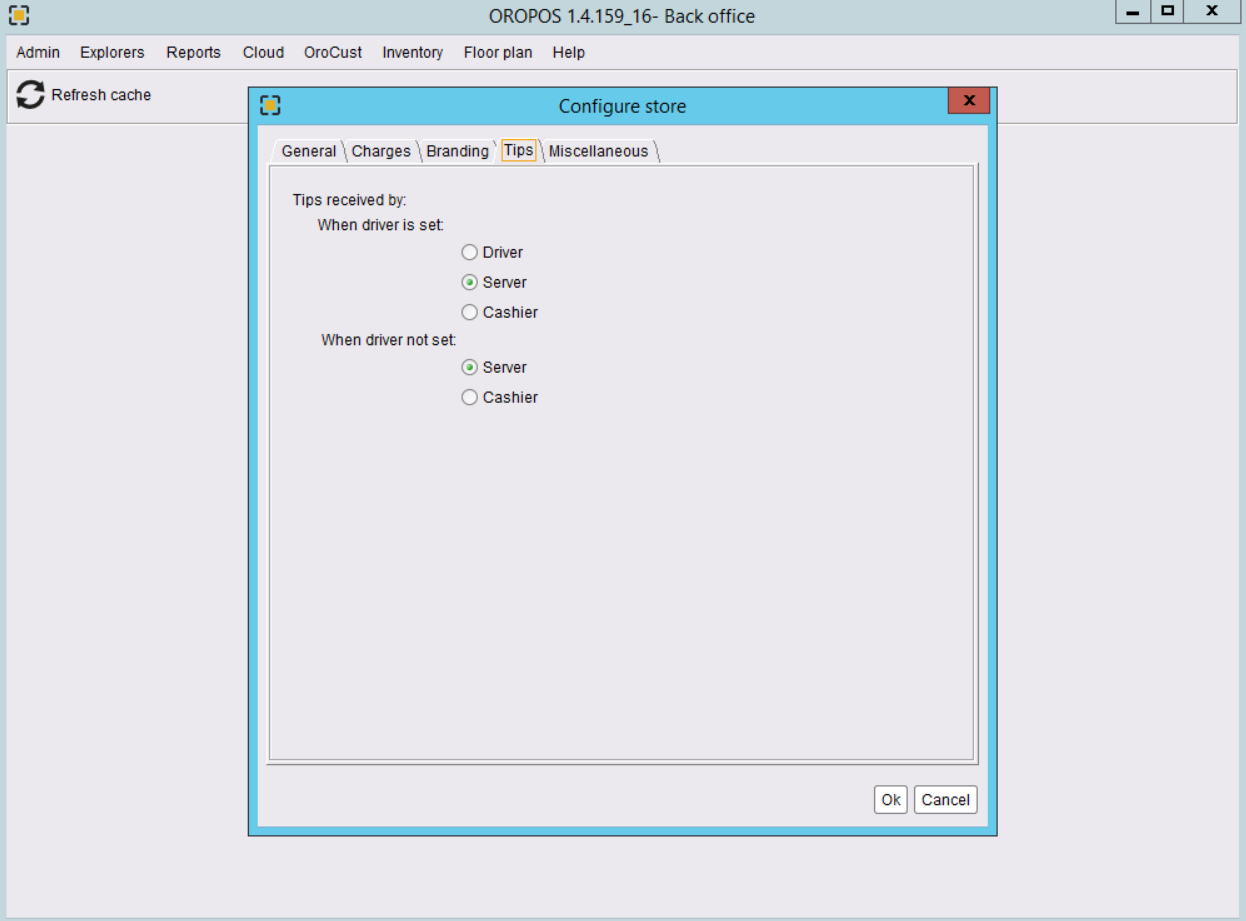
Task: Click the Configure store title text
Action: coord(622,106)
